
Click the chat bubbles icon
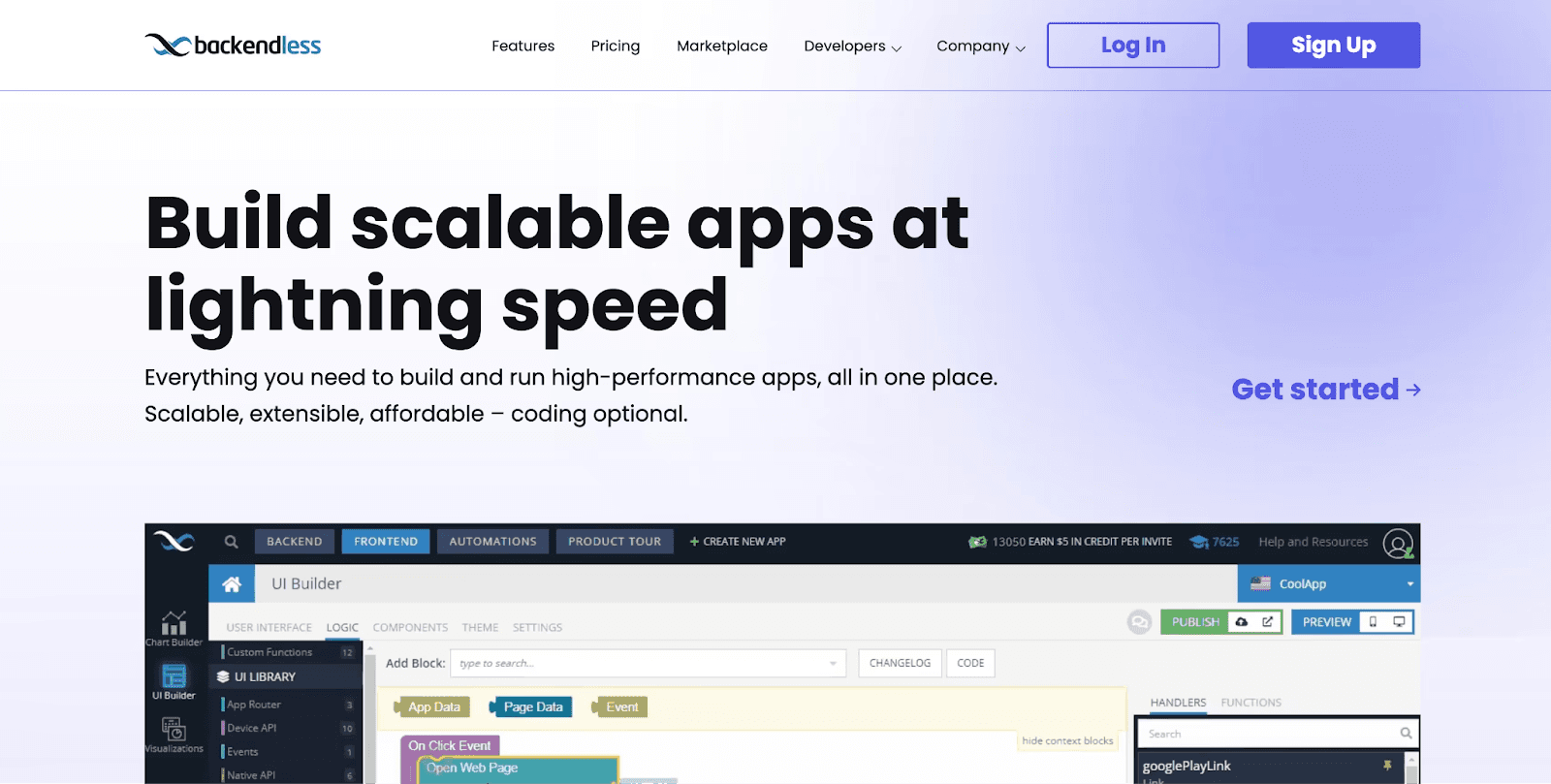pos(1139,622)
